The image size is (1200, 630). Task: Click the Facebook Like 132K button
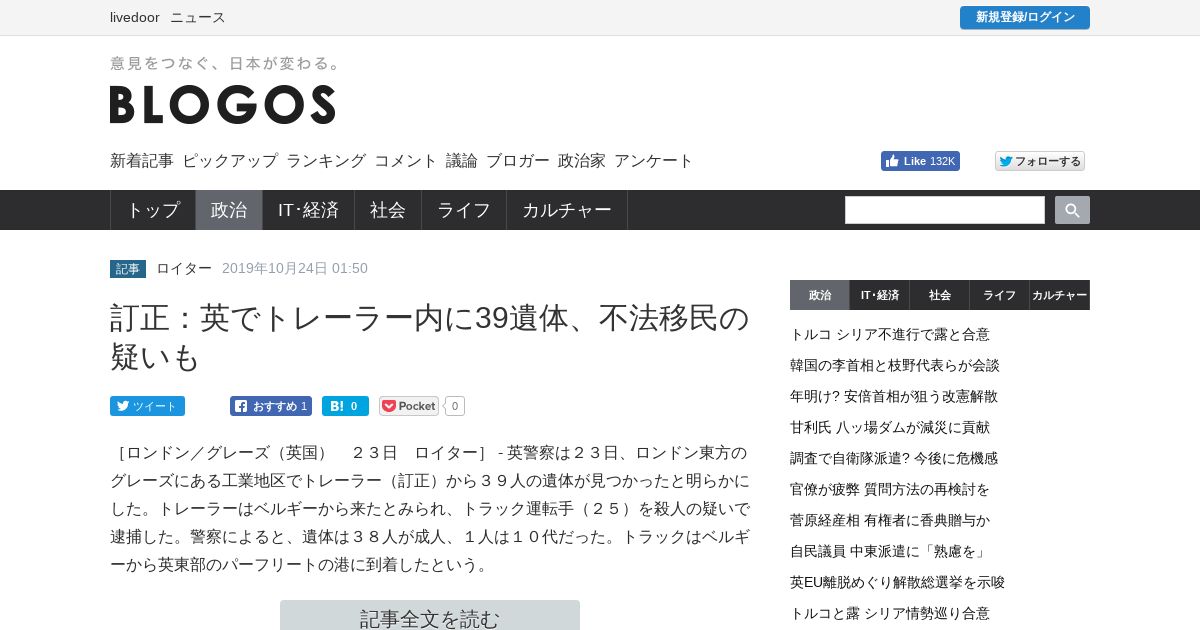tap(920, 161)
